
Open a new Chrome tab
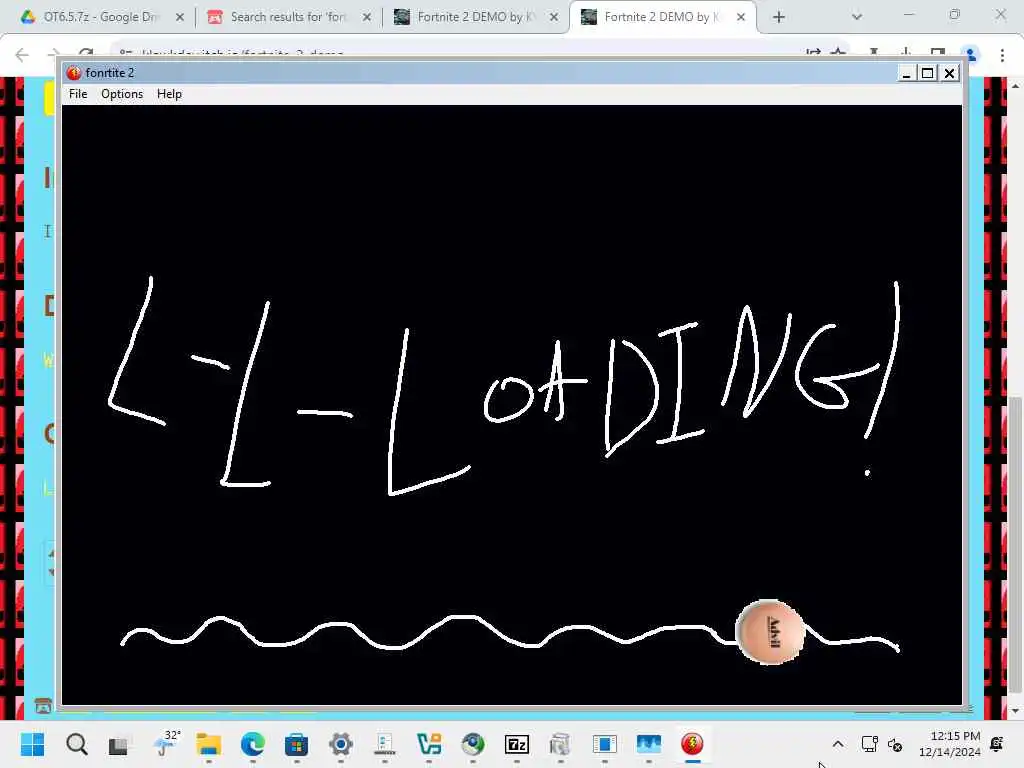click(778, 17)
